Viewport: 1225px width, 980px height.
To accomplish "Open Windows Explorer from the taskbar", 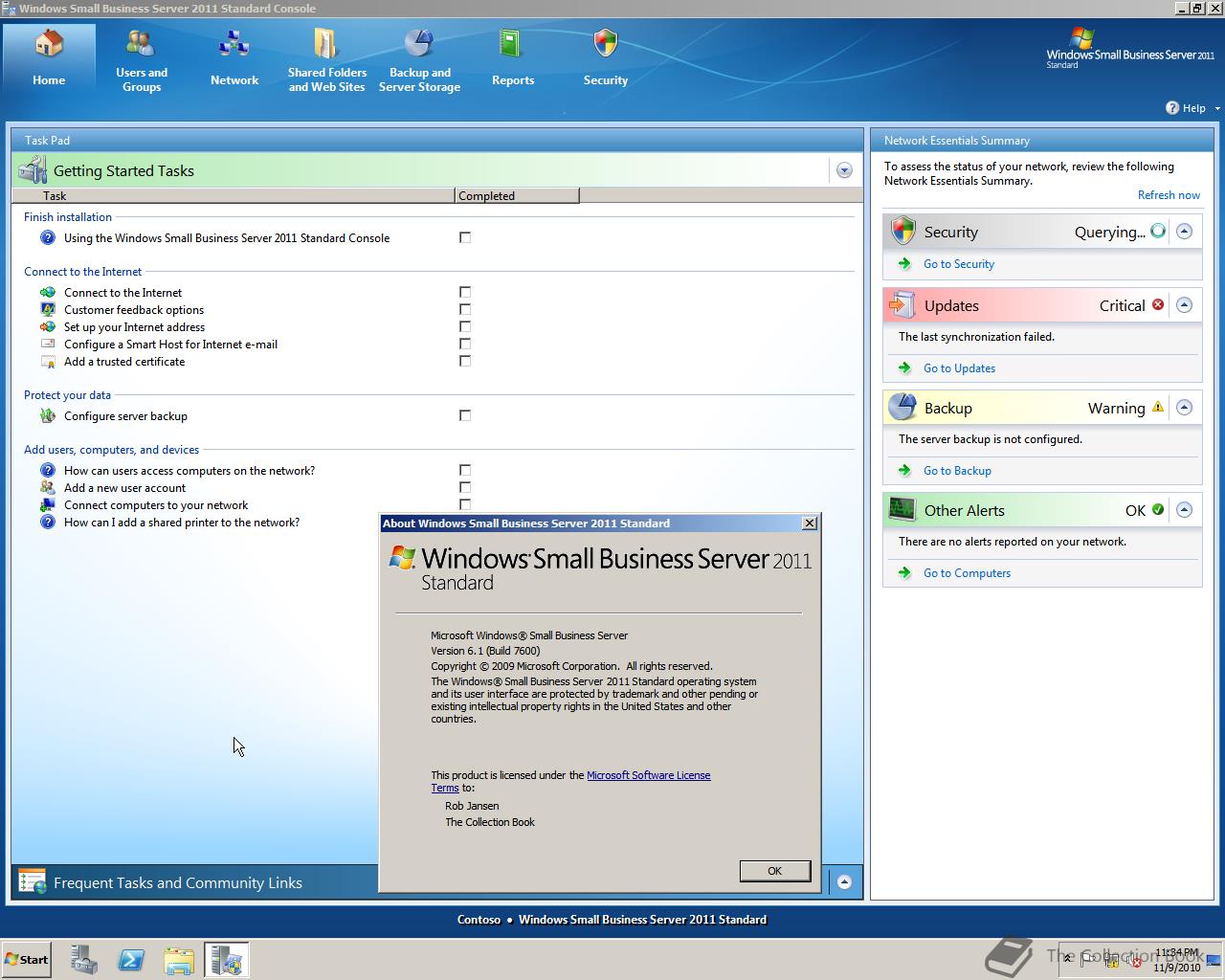I will pyautogui.click(x=179, y=960).
